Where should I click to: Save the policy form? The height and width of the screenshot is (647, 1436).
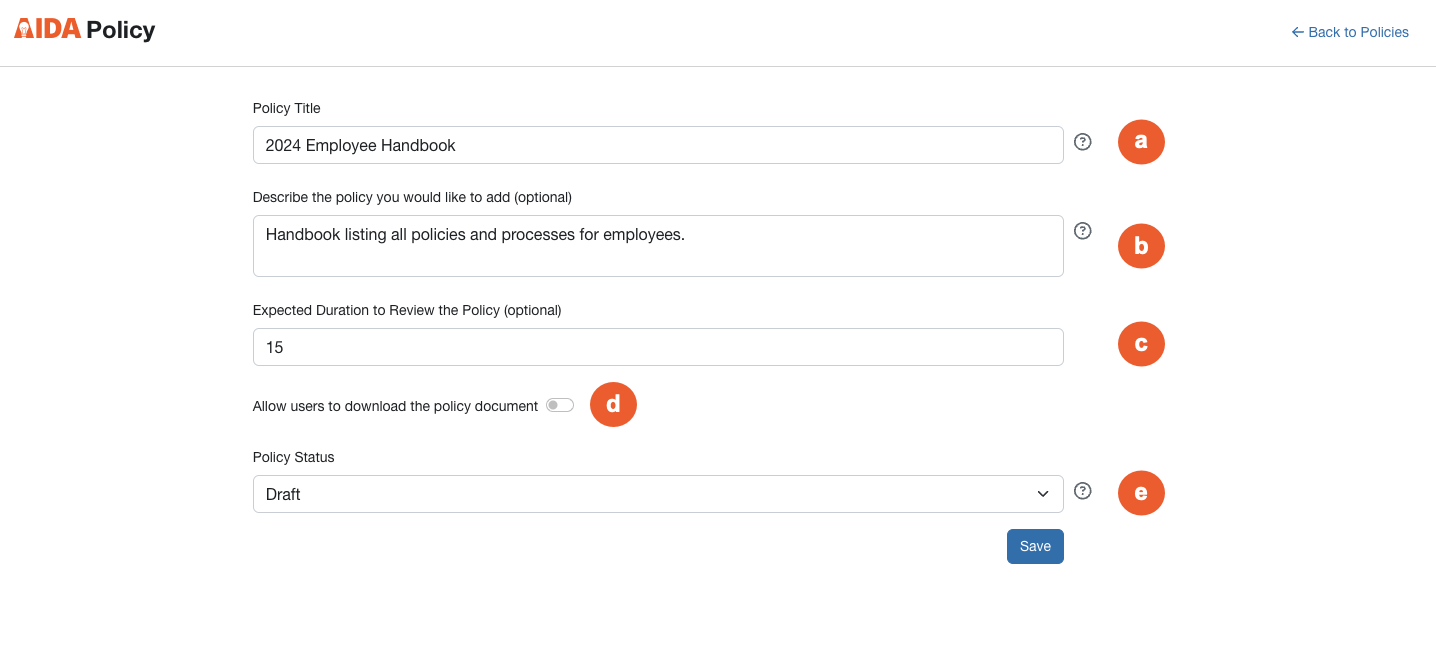1035,546
